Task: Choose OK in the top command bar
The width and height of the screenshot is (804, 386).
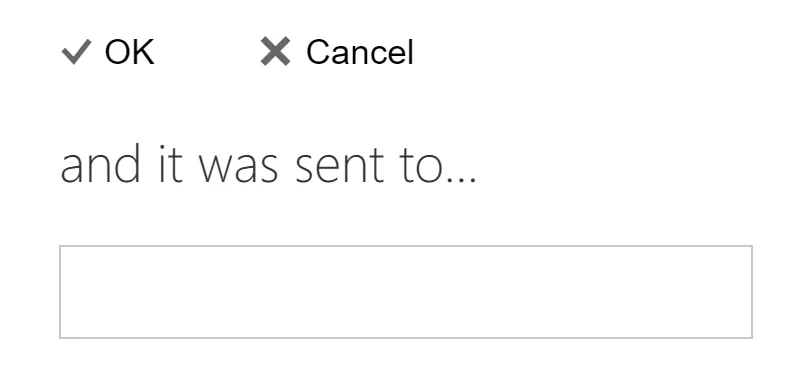Action: [x=108, y=52]
